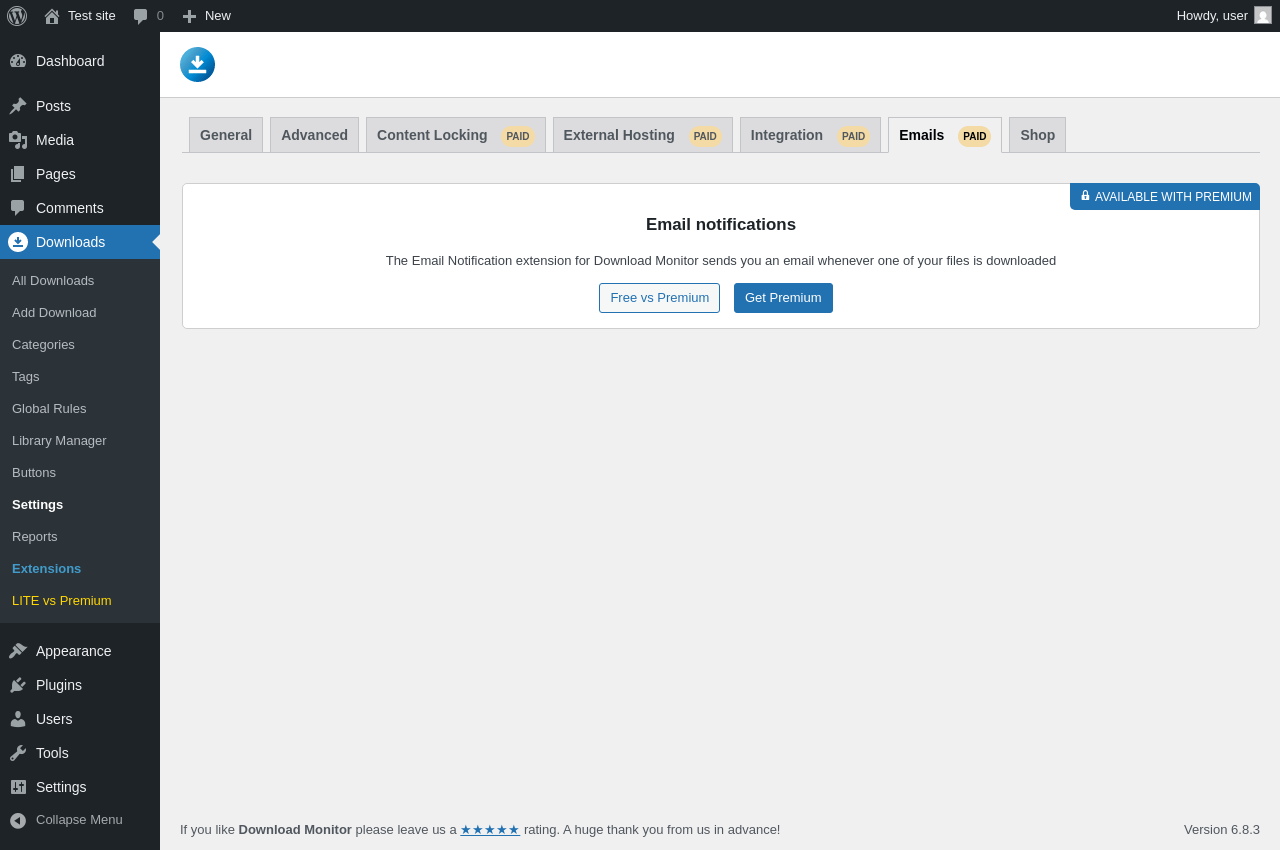
Task: Open the five-star rating link
Action: tap(490, 830)
